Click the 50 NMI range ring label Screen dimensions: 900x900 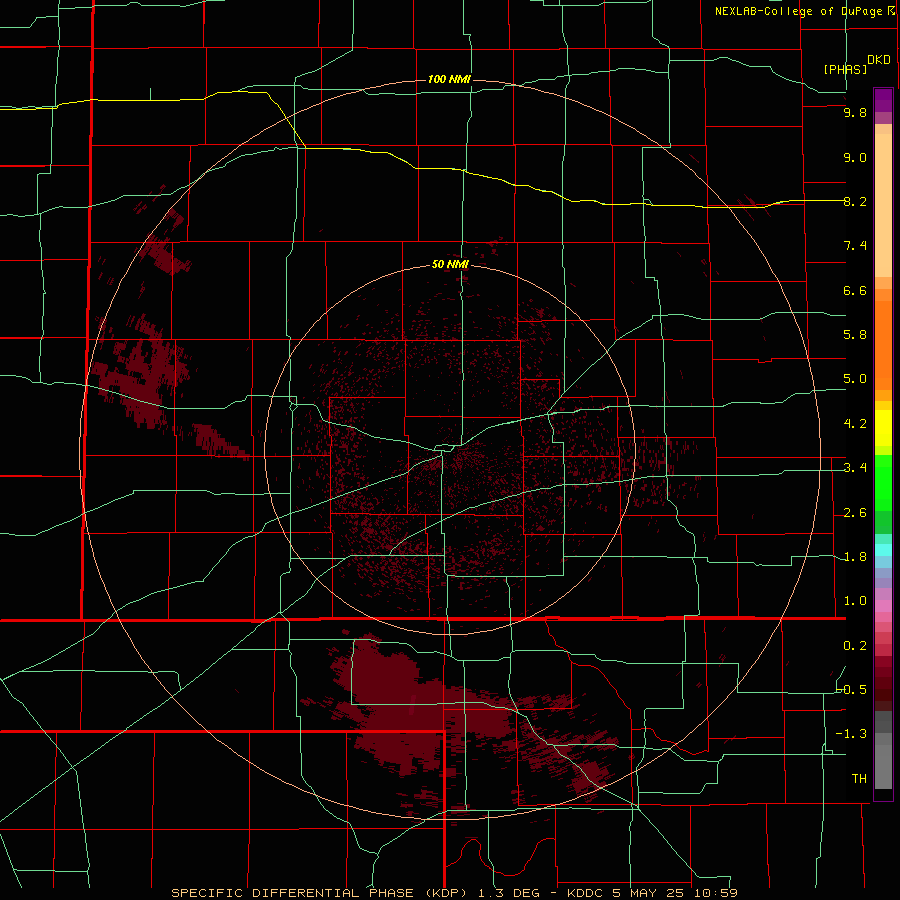click(450, 264)
